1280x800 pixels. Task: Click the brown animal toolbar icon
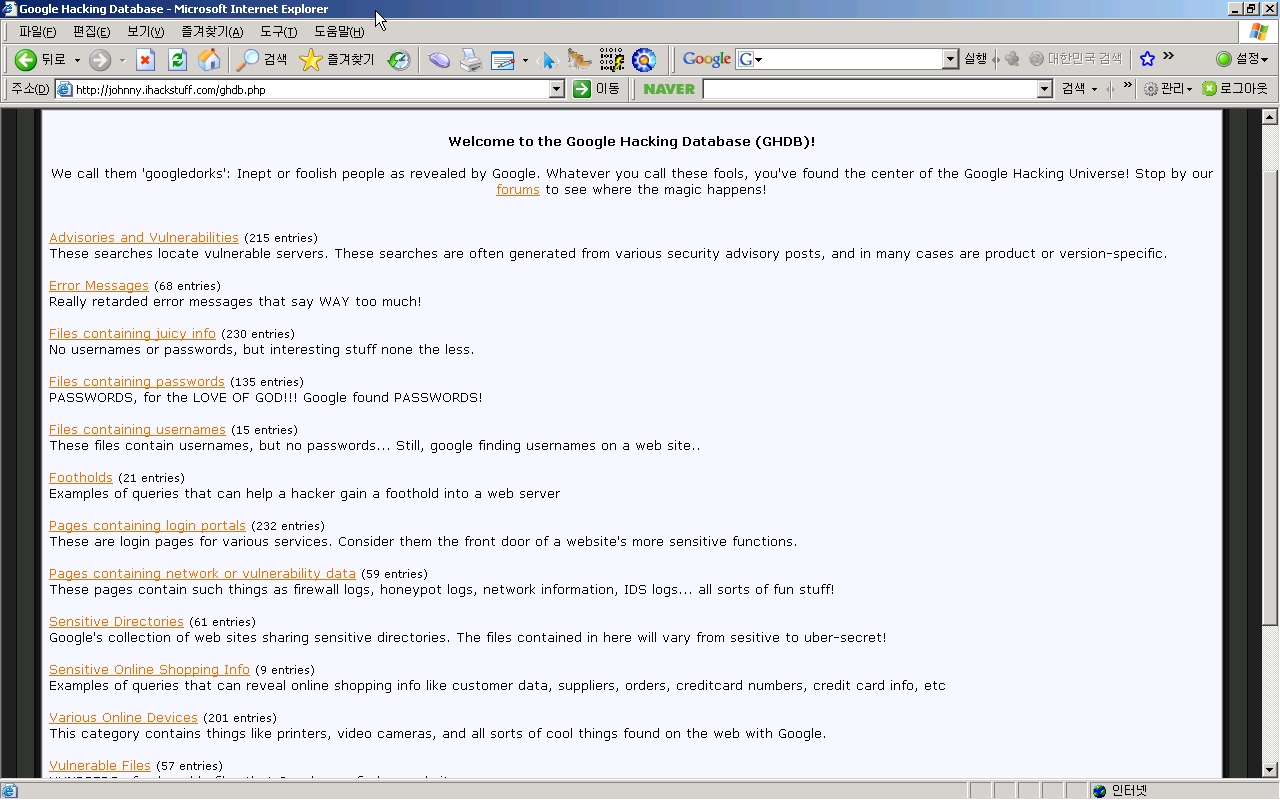coord(579,60)
